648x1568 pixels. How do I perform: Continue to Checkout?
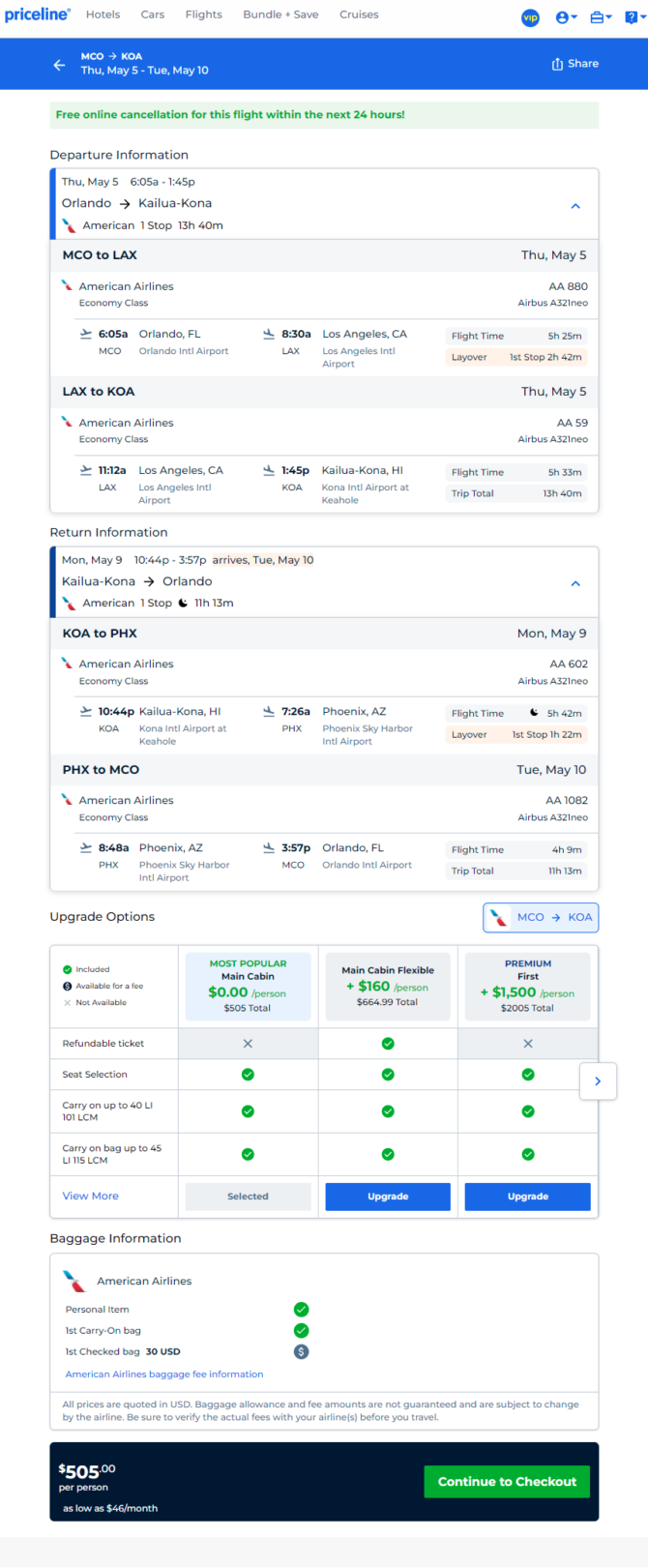click(507, 1482)
